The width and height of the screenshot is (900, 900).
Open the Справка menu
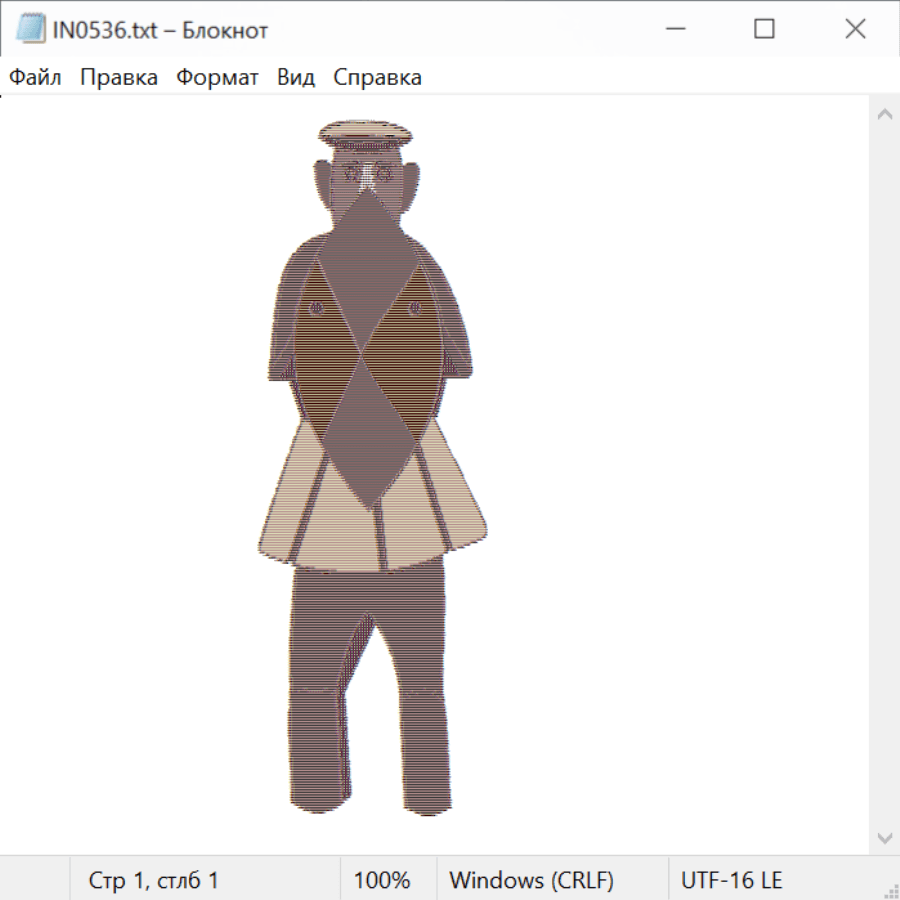point(377,78)
